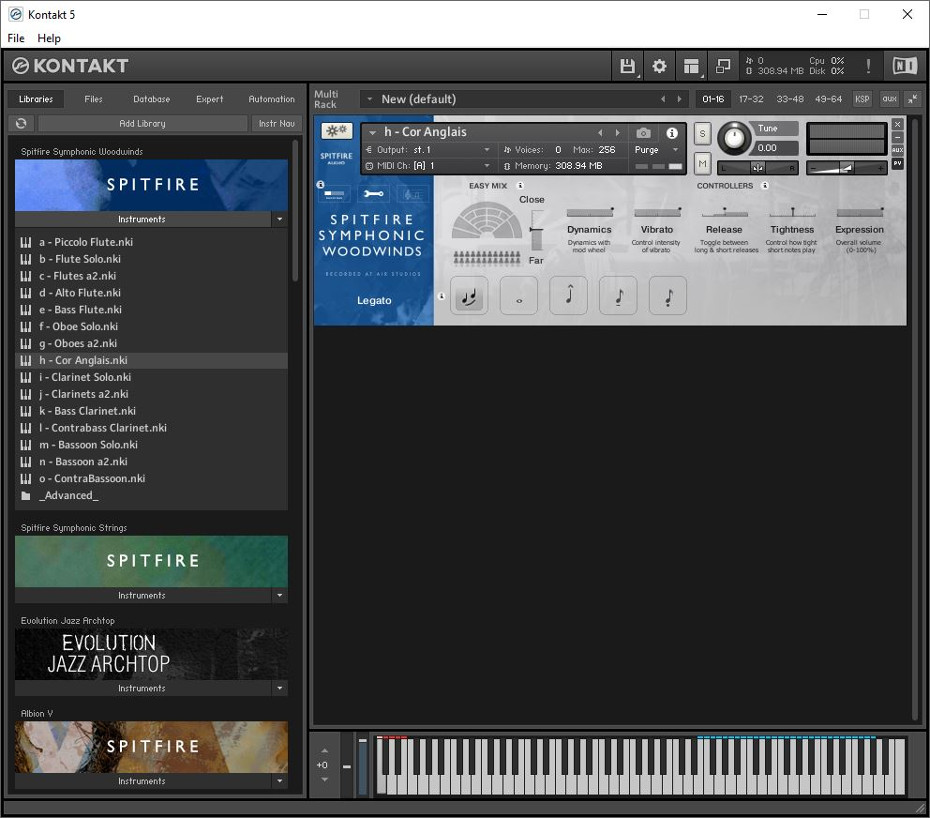The height and width of the screenshot is (818, 930).
Task: Collapse all rack headers with the resize icon
Action: (x=913, y=99)
